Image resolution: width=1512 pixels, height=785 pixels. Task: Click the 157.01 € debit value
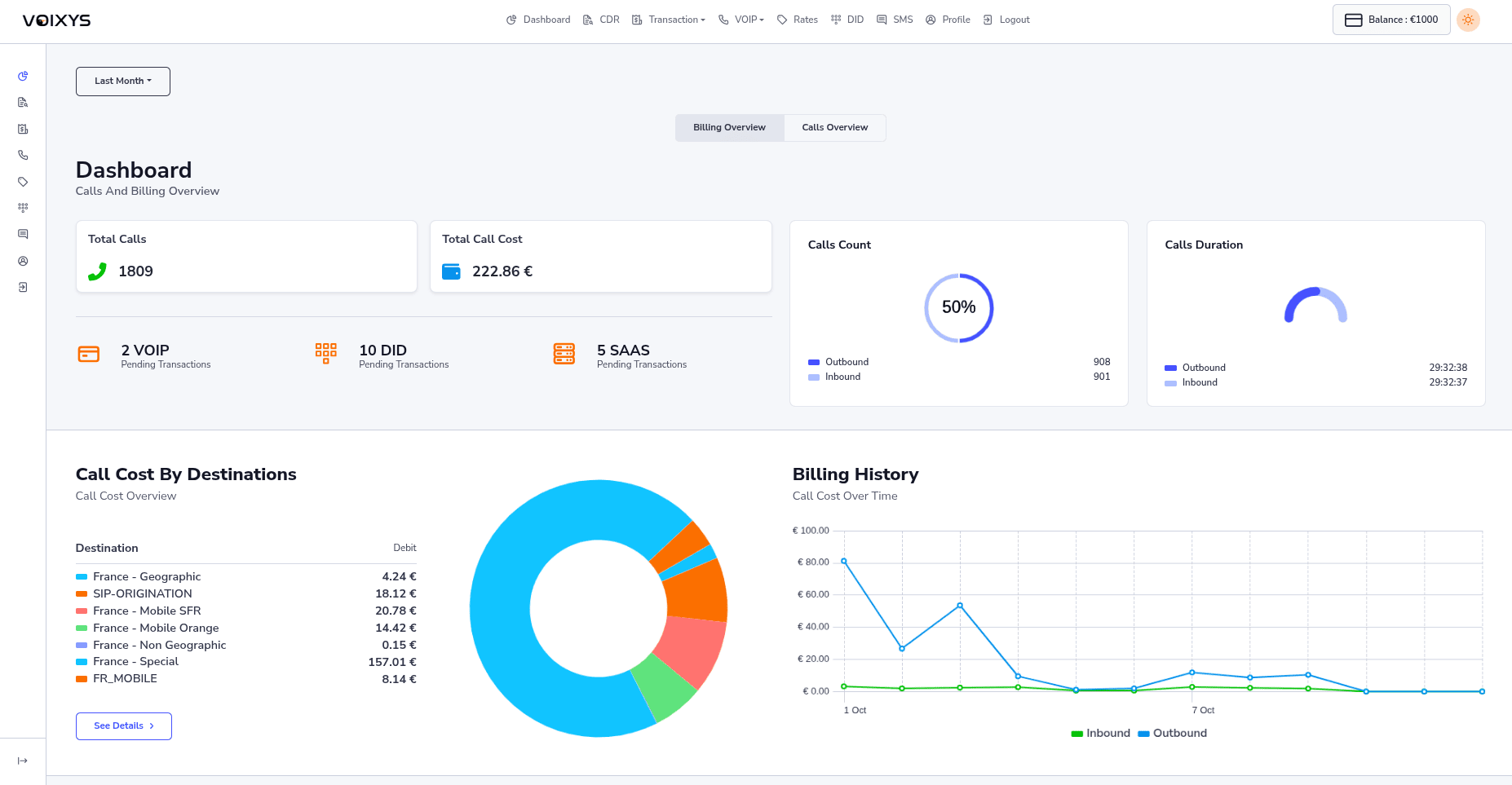tap(392, 662)
